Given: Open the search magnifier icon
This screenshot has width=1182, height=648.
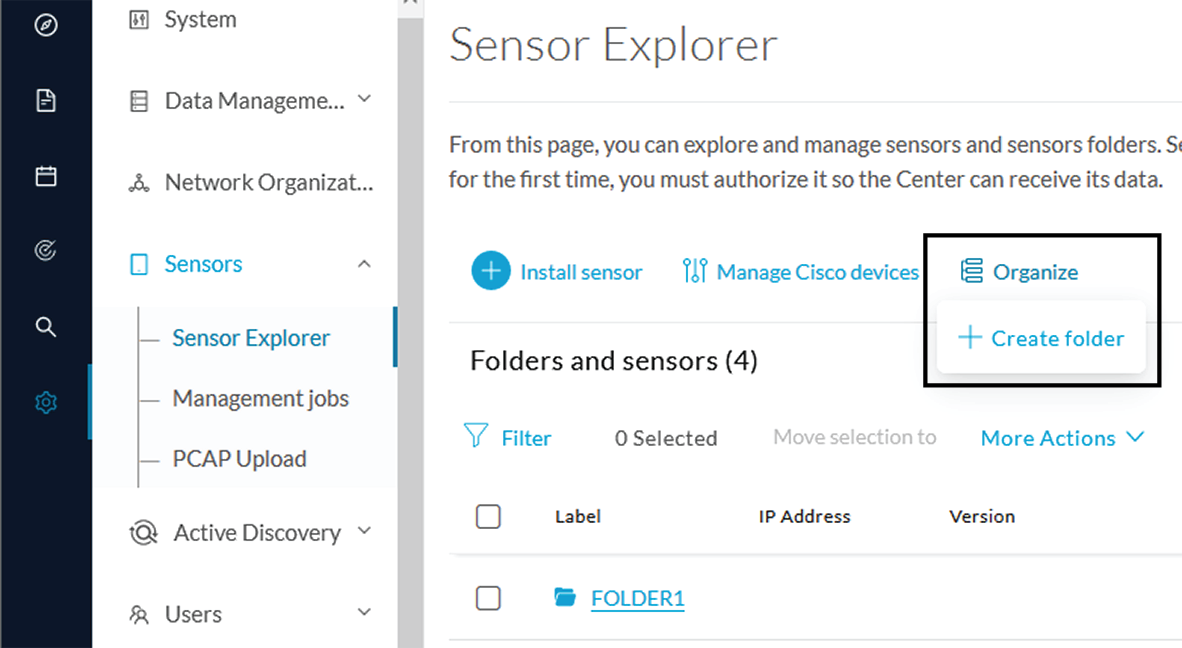Looking at the screenshot, I should tap(46, 326).
